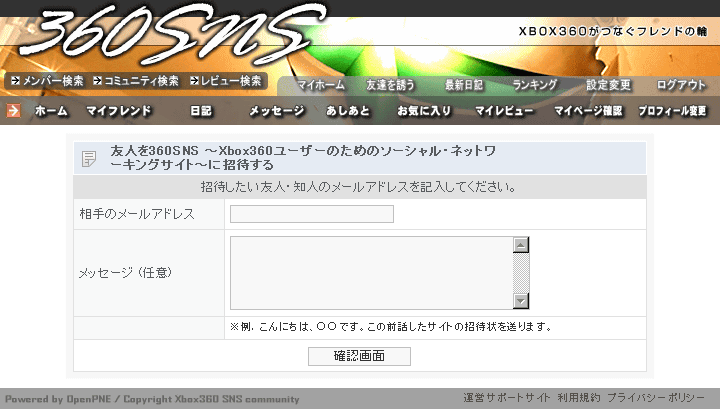Image resolution: width=720 pixels, height=409 pixels.
Task: Click the 友人を360SNS invite heading
Action: [x=303, y=157]
